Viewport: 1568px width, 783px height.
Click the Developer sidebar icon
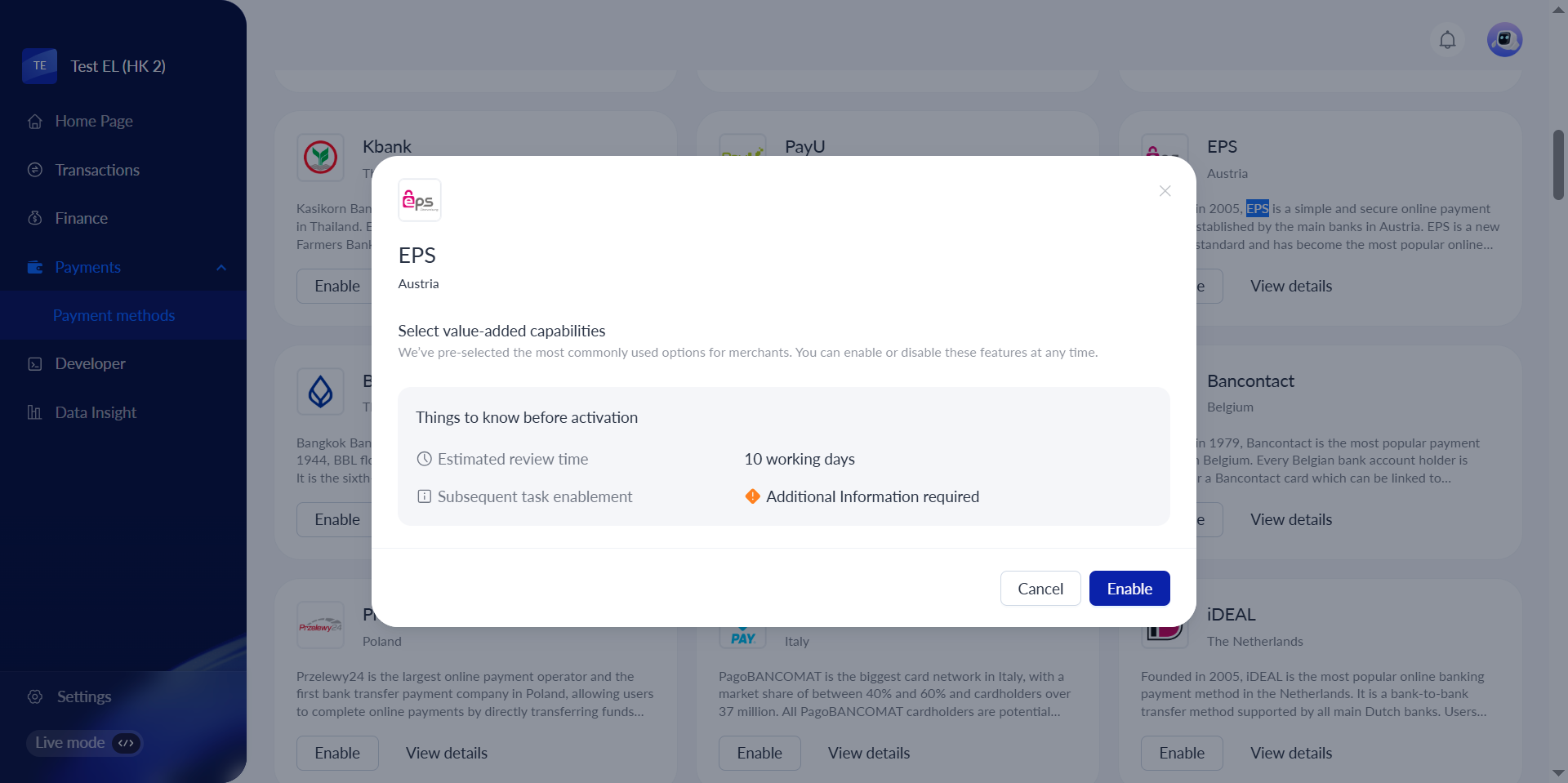point(35,364)
